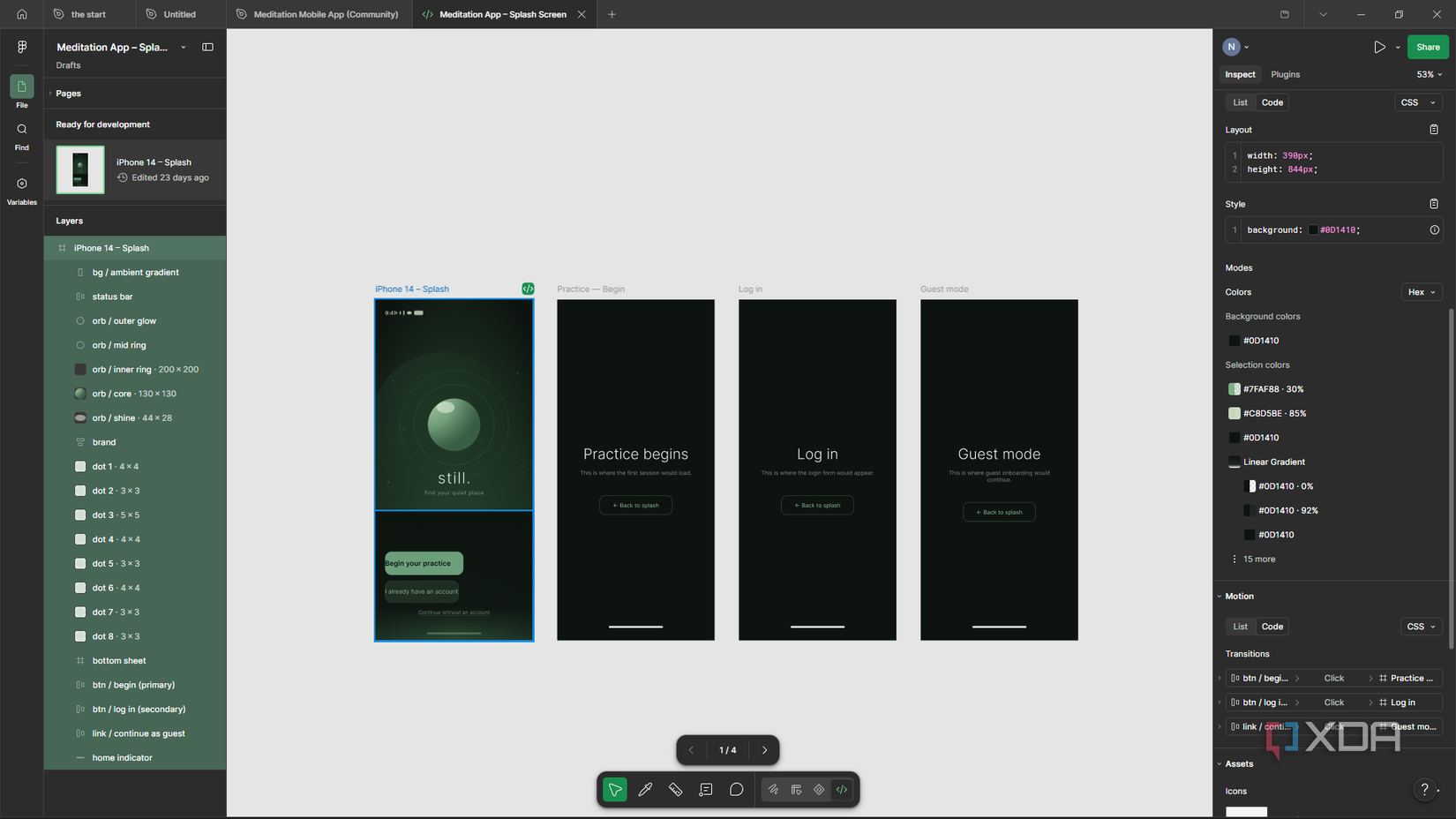Image resolution: width=1456 pixels, height=819 pixels.
Task: Toggle Dev Mode code icon in the toolbar
Action: tap(842, 790)
